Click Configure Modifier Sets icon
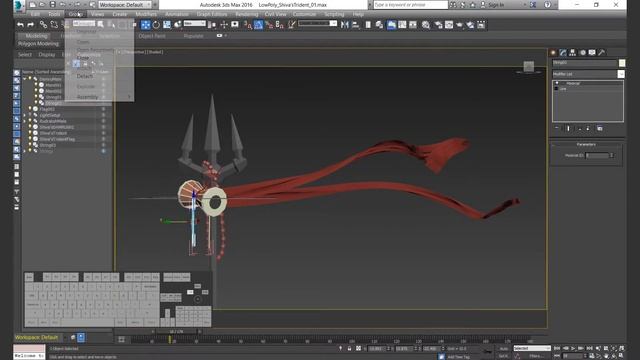The height and width of the screenshot is (360, 640). [x=600, y=129]
